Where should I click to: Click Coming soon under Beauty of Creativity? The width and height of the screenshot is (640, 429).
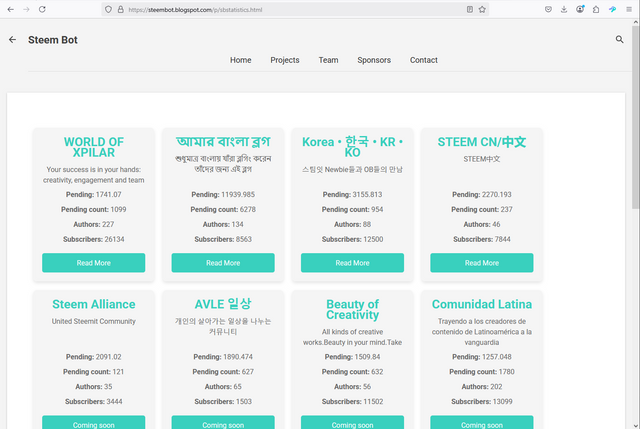(352, 422)
